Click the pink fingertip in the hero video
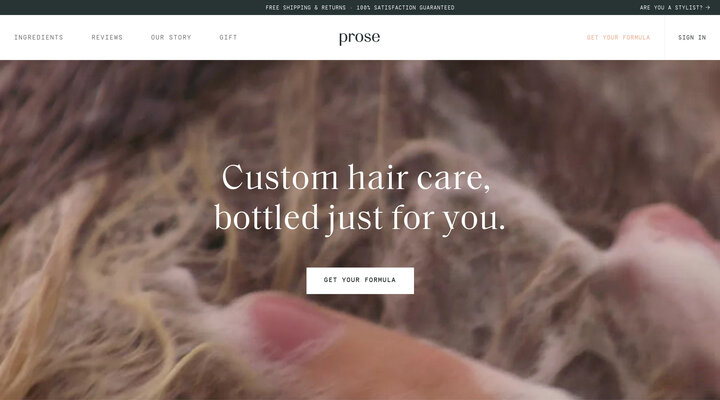 292,327
